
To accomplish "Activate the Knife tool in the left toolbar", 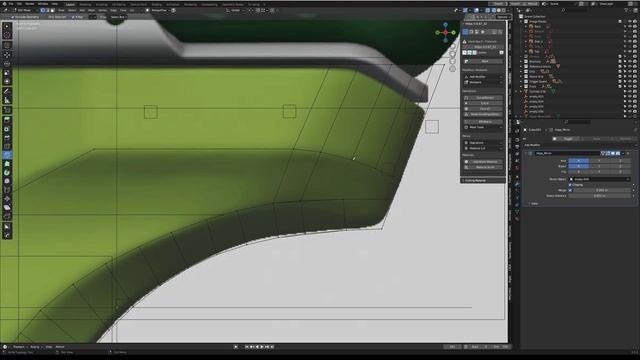I will pyautogui.click(x=7, y=155).
